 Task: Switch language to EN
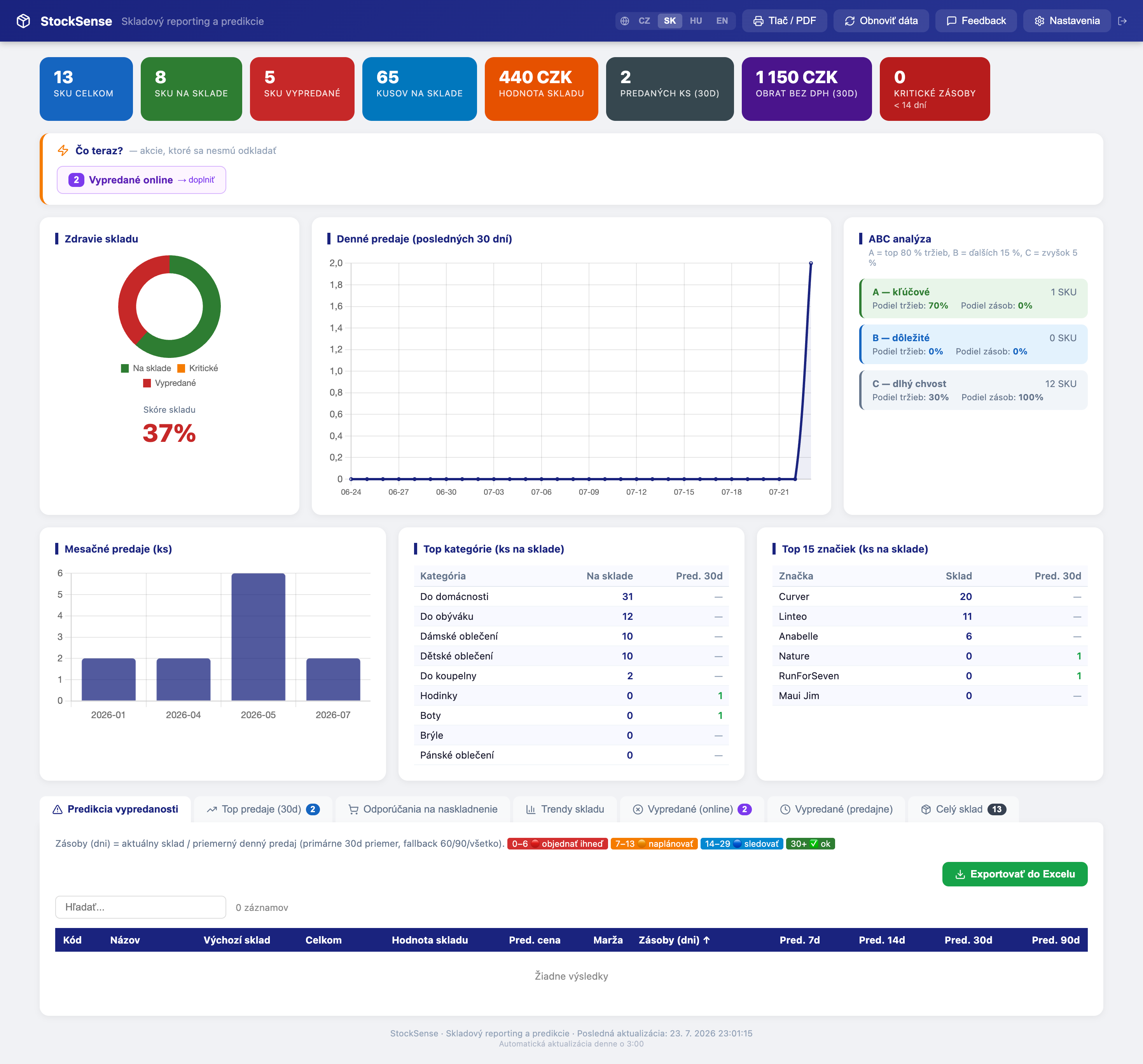[x=722, y=21]
